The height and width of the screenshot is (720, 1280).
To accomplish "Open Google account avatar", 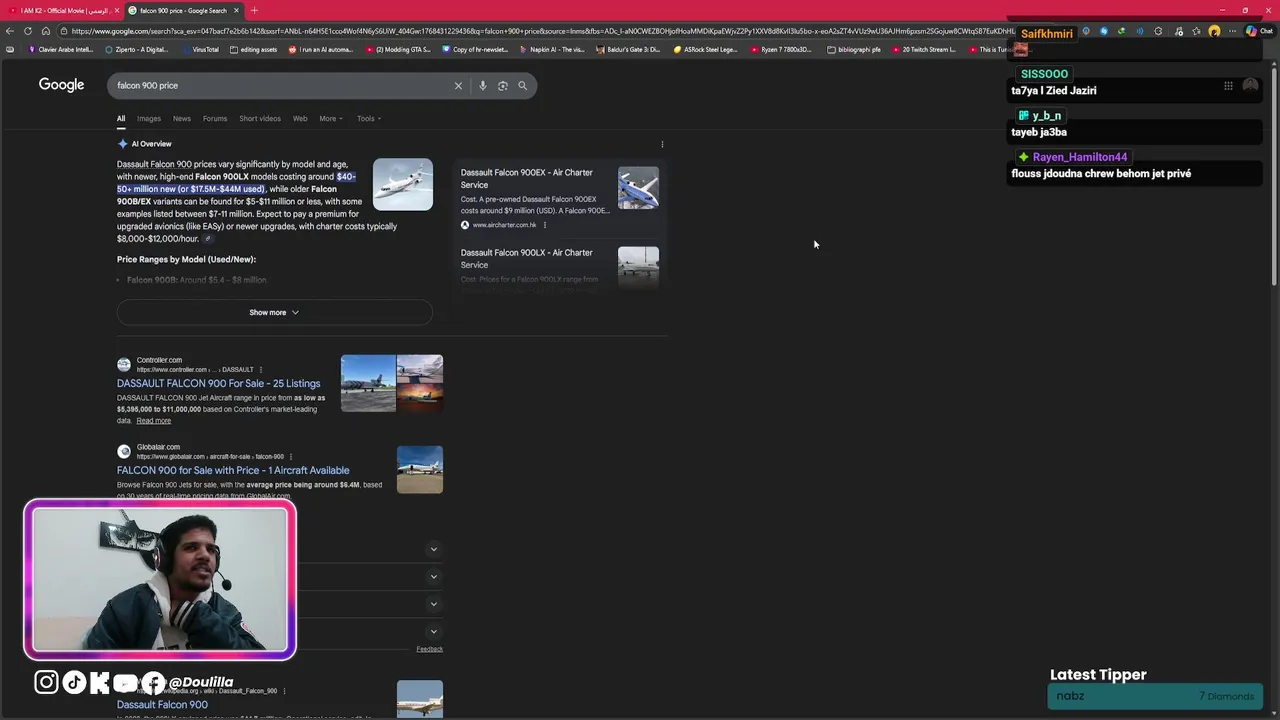I will pos(1250,86).
